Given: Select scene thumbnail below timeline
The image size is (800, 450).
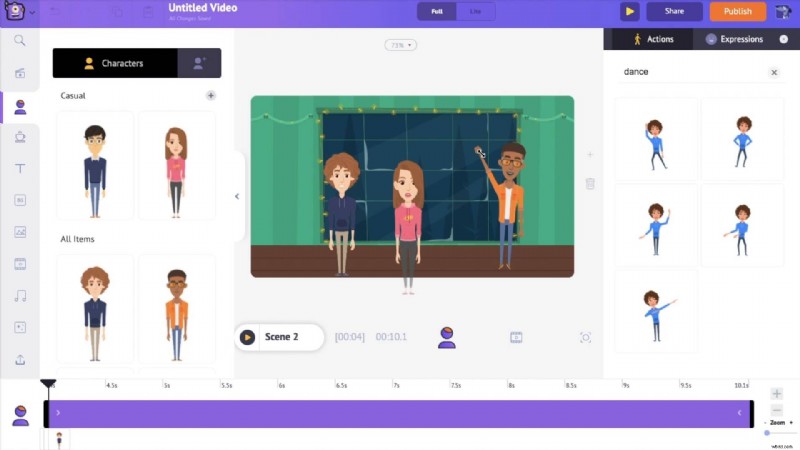Looking at the screenshot, I should [x=59, y=439].
